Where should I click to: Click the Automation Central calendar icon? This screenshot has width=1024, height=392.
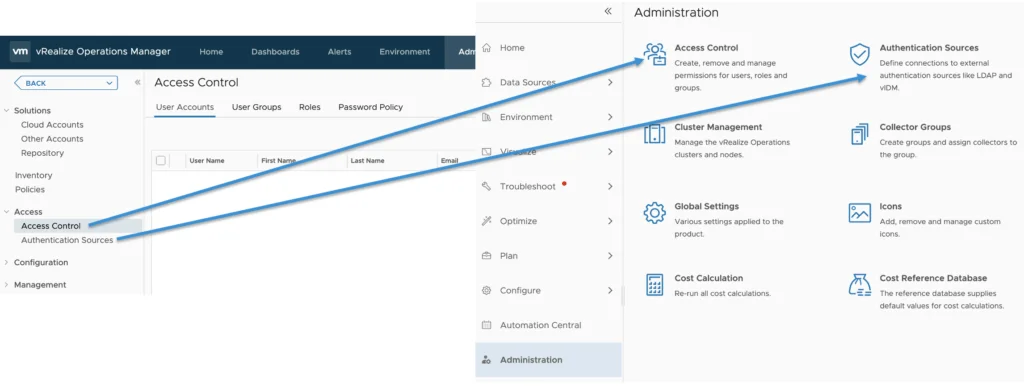[486, 325]
